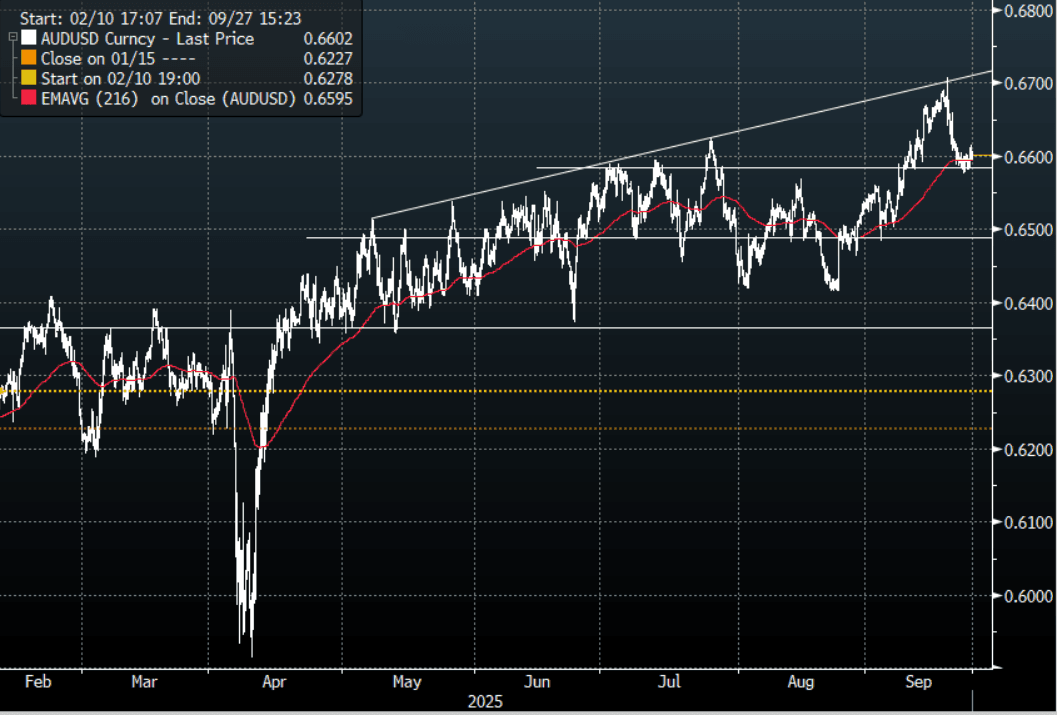Viewport: 1057px width, 715px height.
Task: Click the yellow Start on 02/10 swatch
Action: tap(26, 78)
